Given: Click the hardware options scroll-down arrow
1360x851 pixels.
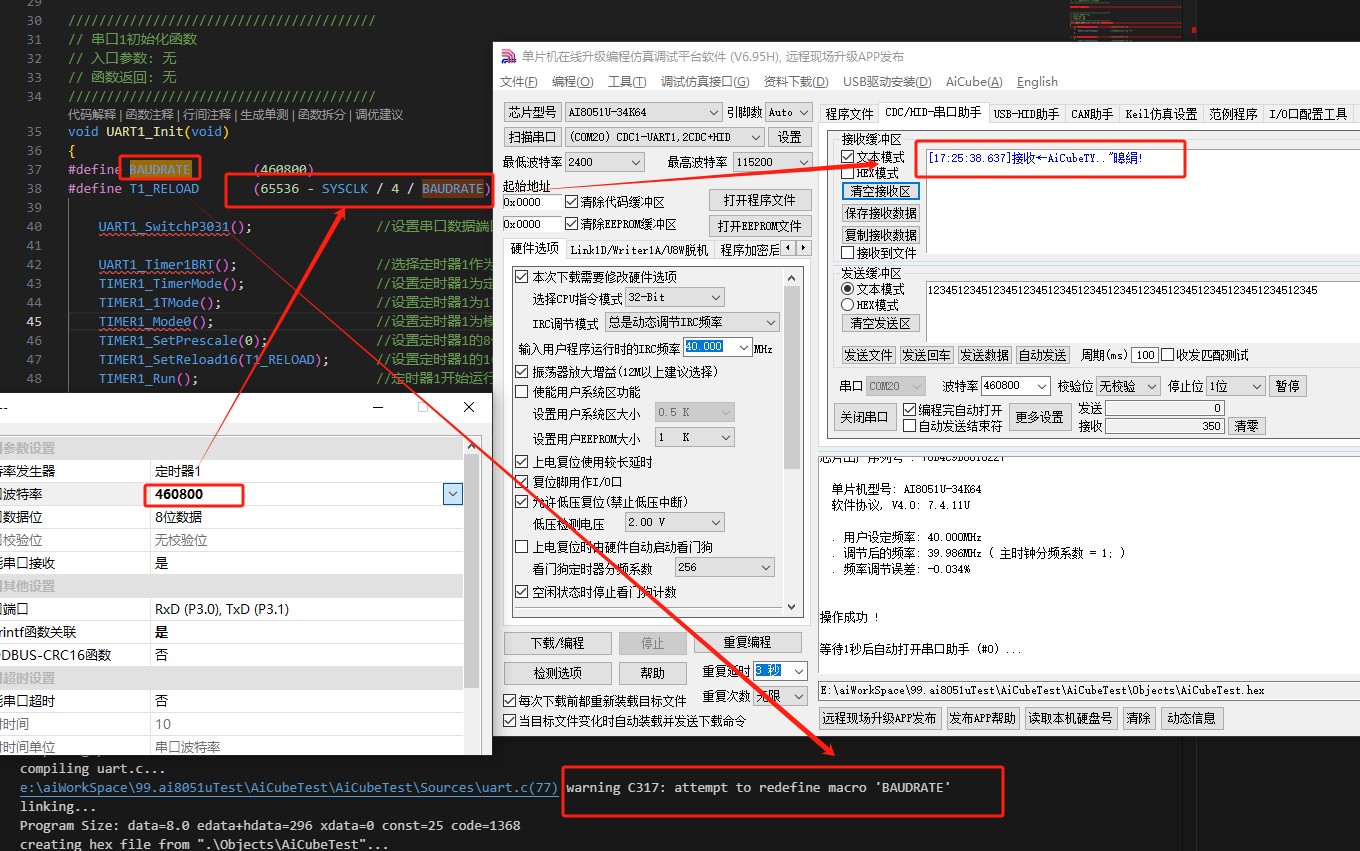Looking at the screenshot, I should (793, 607).
